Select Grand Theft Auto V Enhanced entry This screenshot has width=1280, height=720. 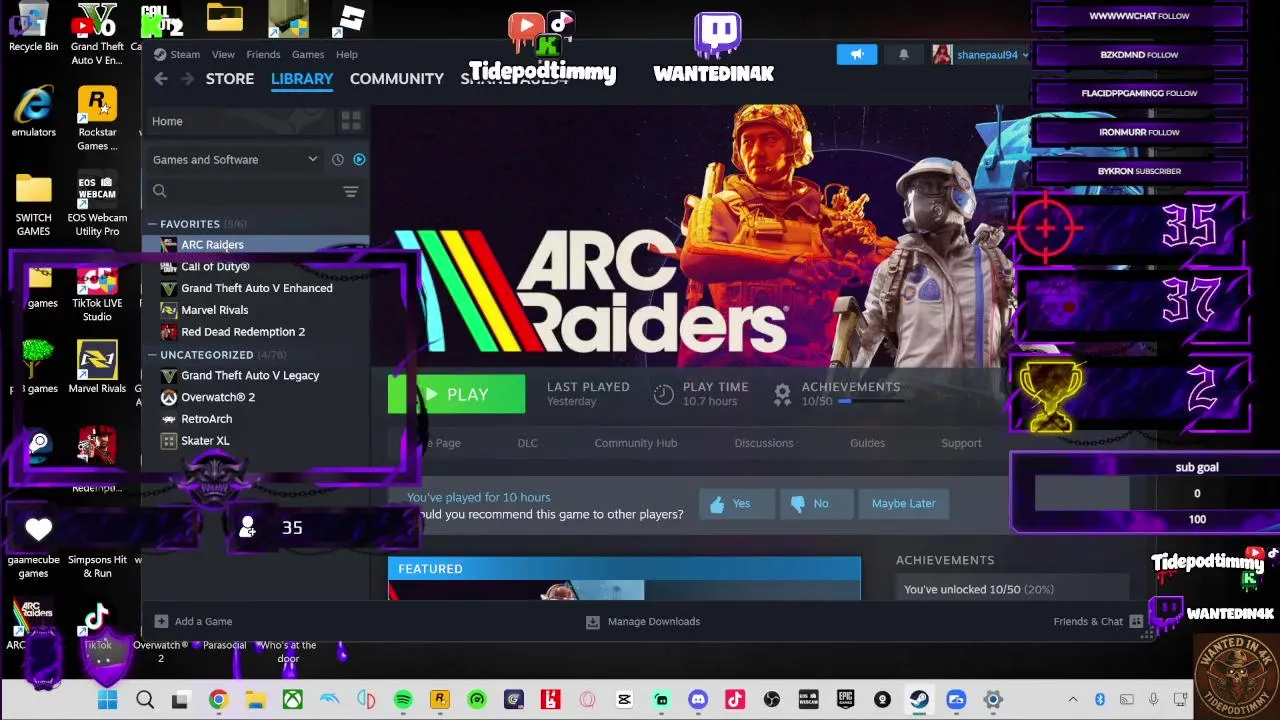click(x=256, y=288)
